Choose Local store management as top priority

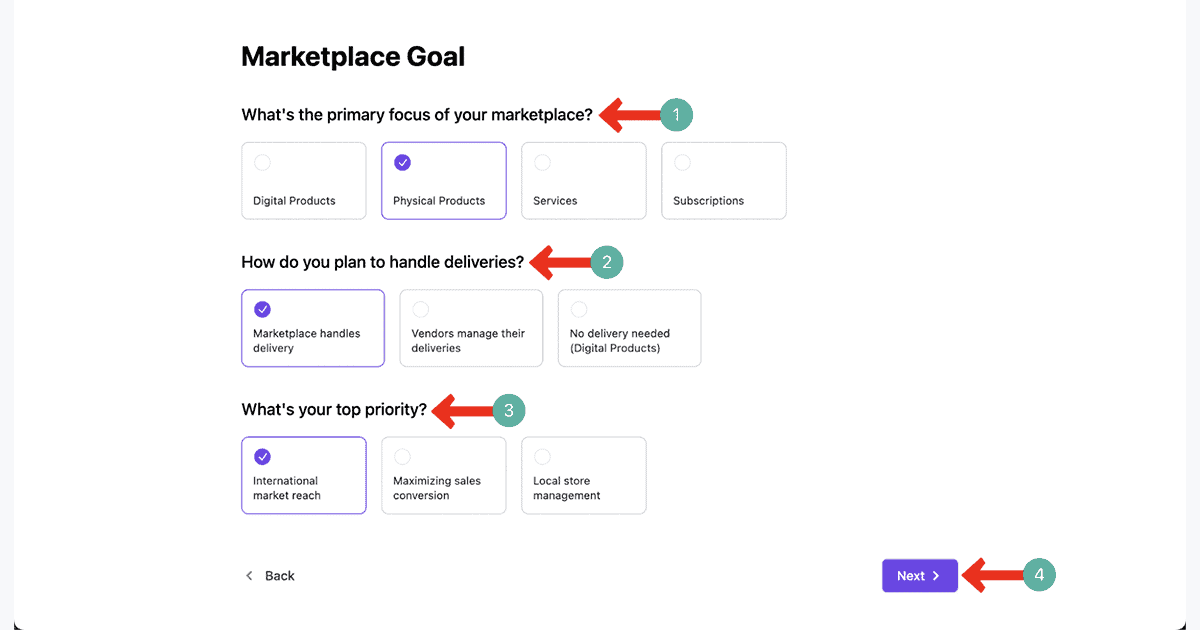[583, 475]
